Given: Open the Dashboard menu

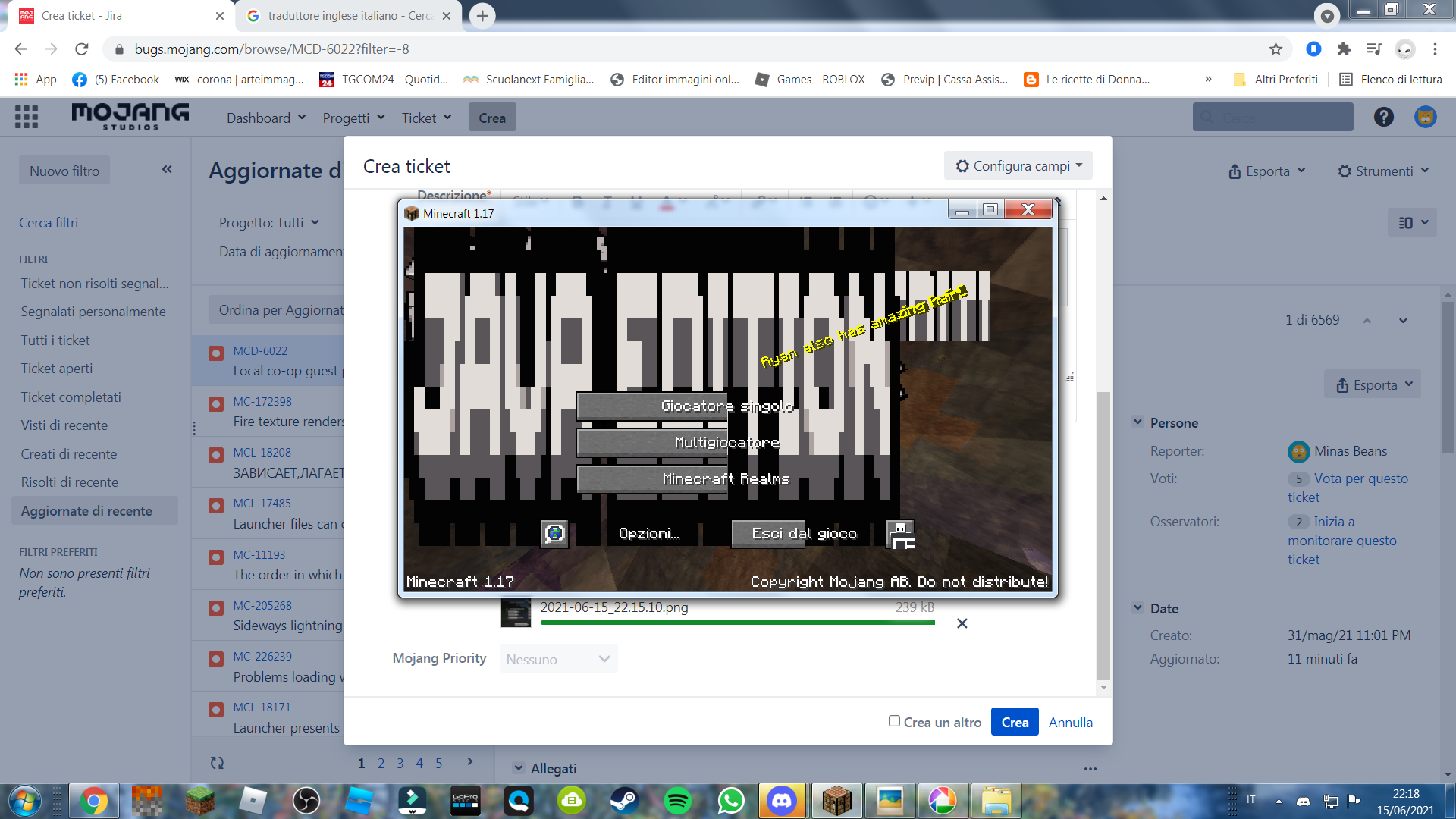Looking at the screenshot, I should [265, 118].
